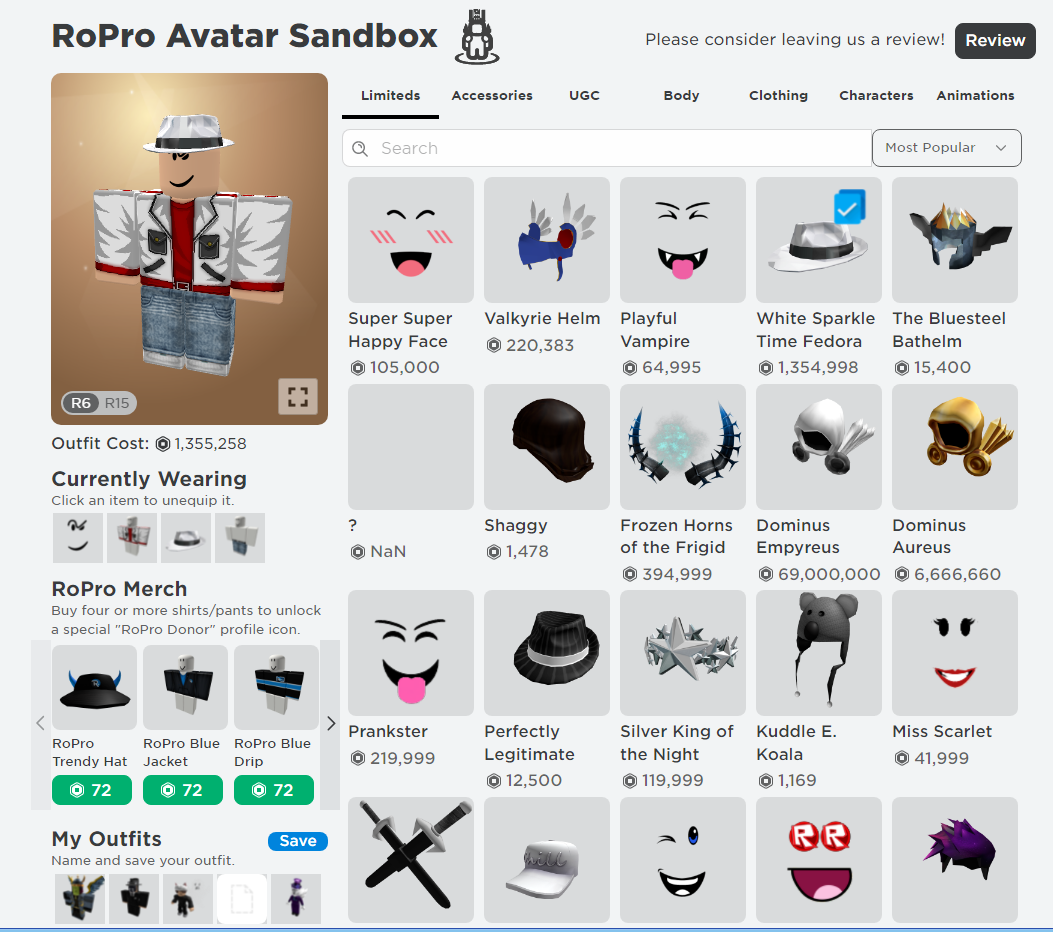
Task: Select the Valkyrie Helm item
Action: pyautogui.click(x=547, y=240)
